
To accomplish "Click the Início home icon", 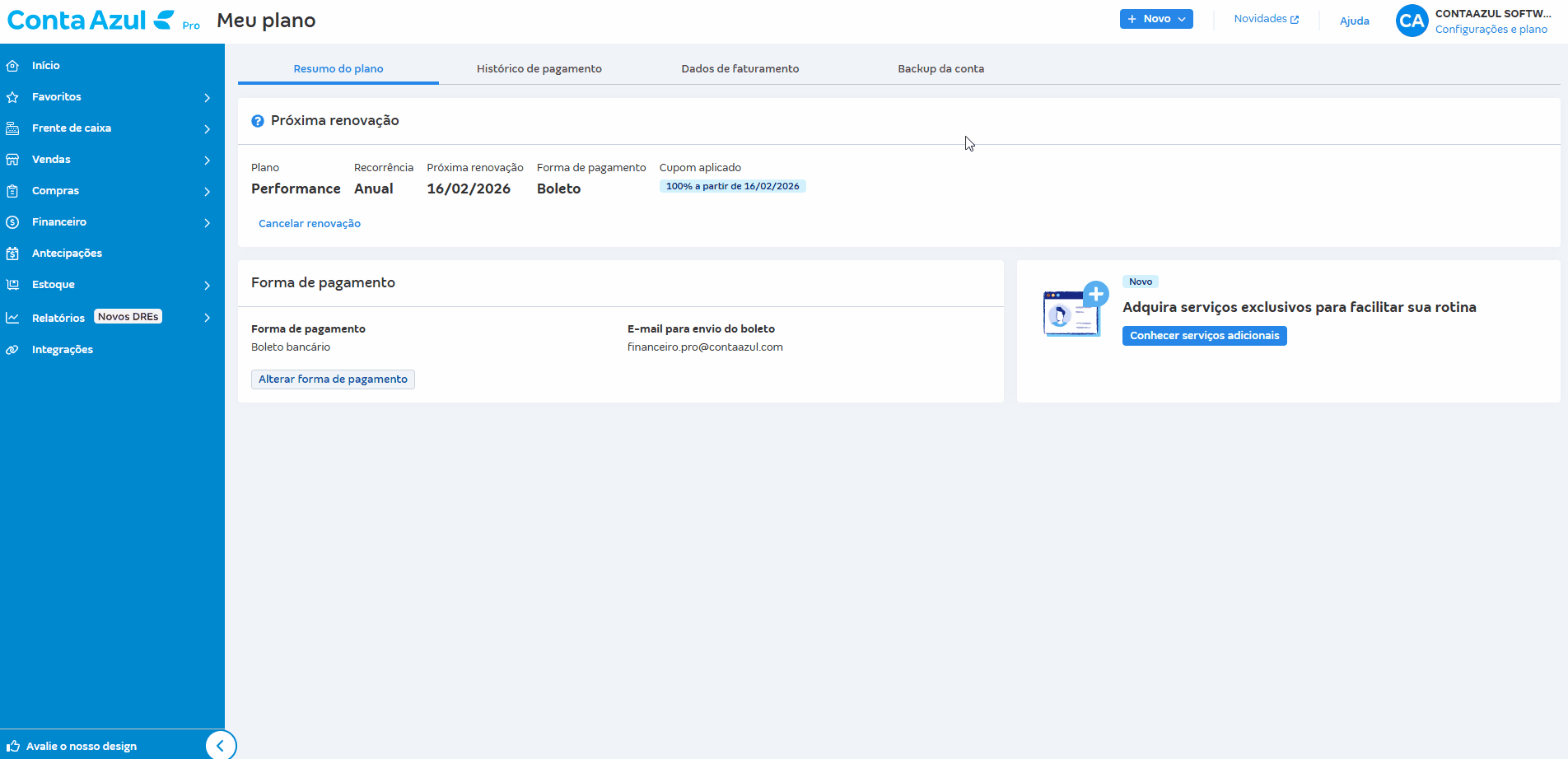I will (x=12, y=66).
